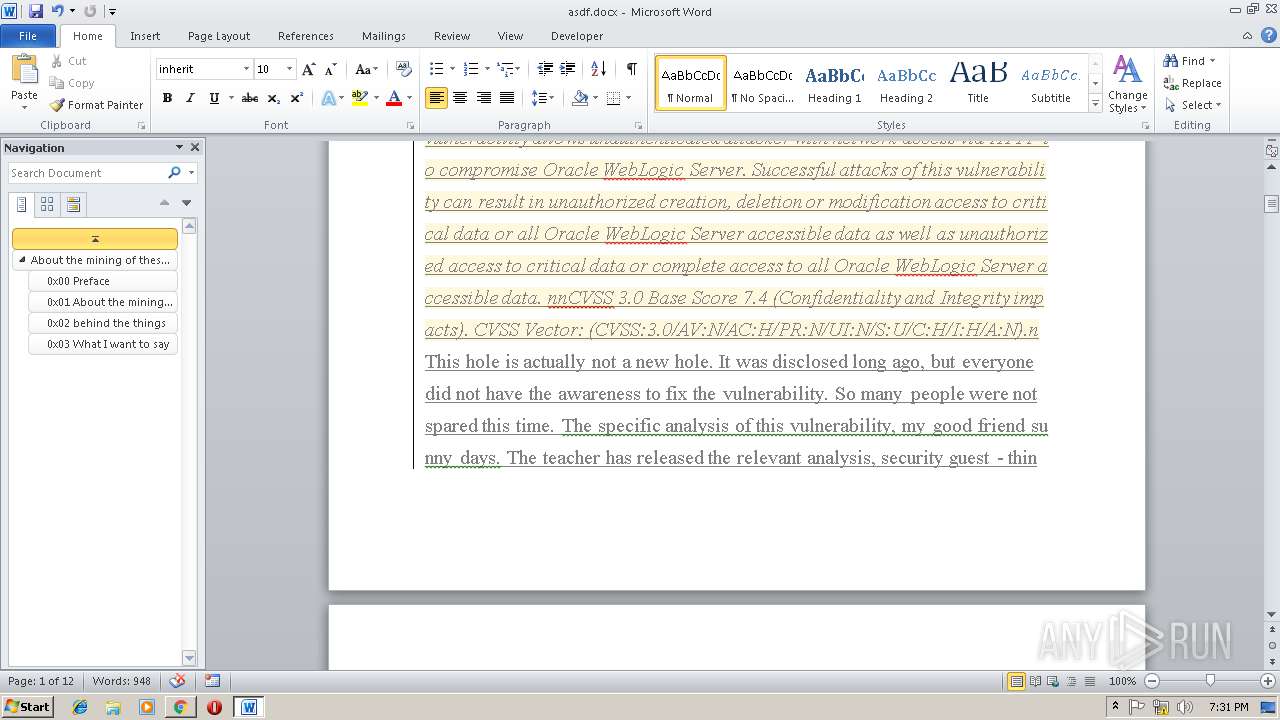Open Borders dropdown arrow
The height and width of the screenshot is (720, 1280).
627,98
